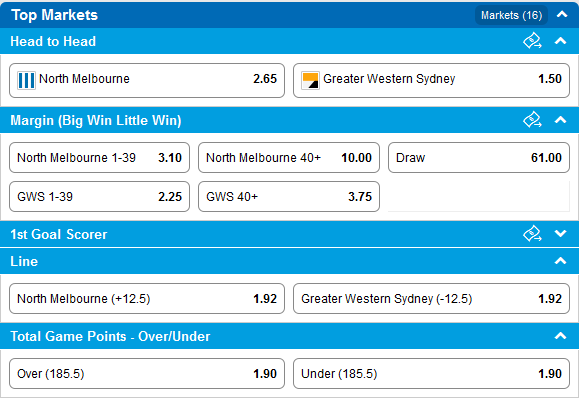The height and width of the screenshot is (398, 579).
Task: Pick North Melbourne 1-39 margin at 3.10
Action: pyautogui.click(x=99, y=158)
